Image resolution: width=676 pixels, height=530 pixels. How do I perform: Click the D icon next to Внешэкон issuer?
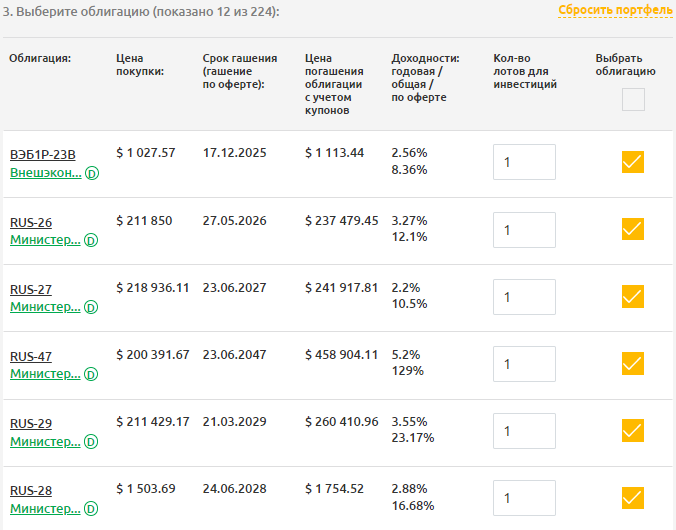(x=91, y=173)
